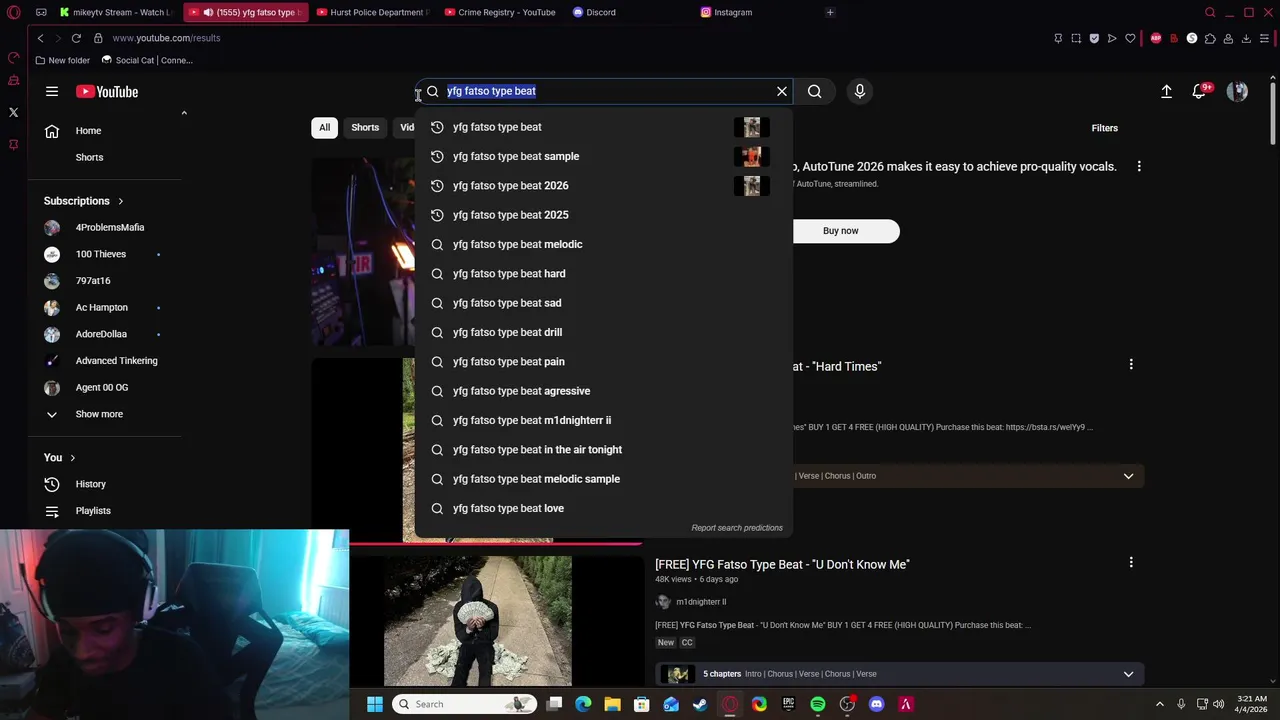Open the YouTube hamburger guide menu
This screenshot has width=1280, height=720.
point(52,92)
